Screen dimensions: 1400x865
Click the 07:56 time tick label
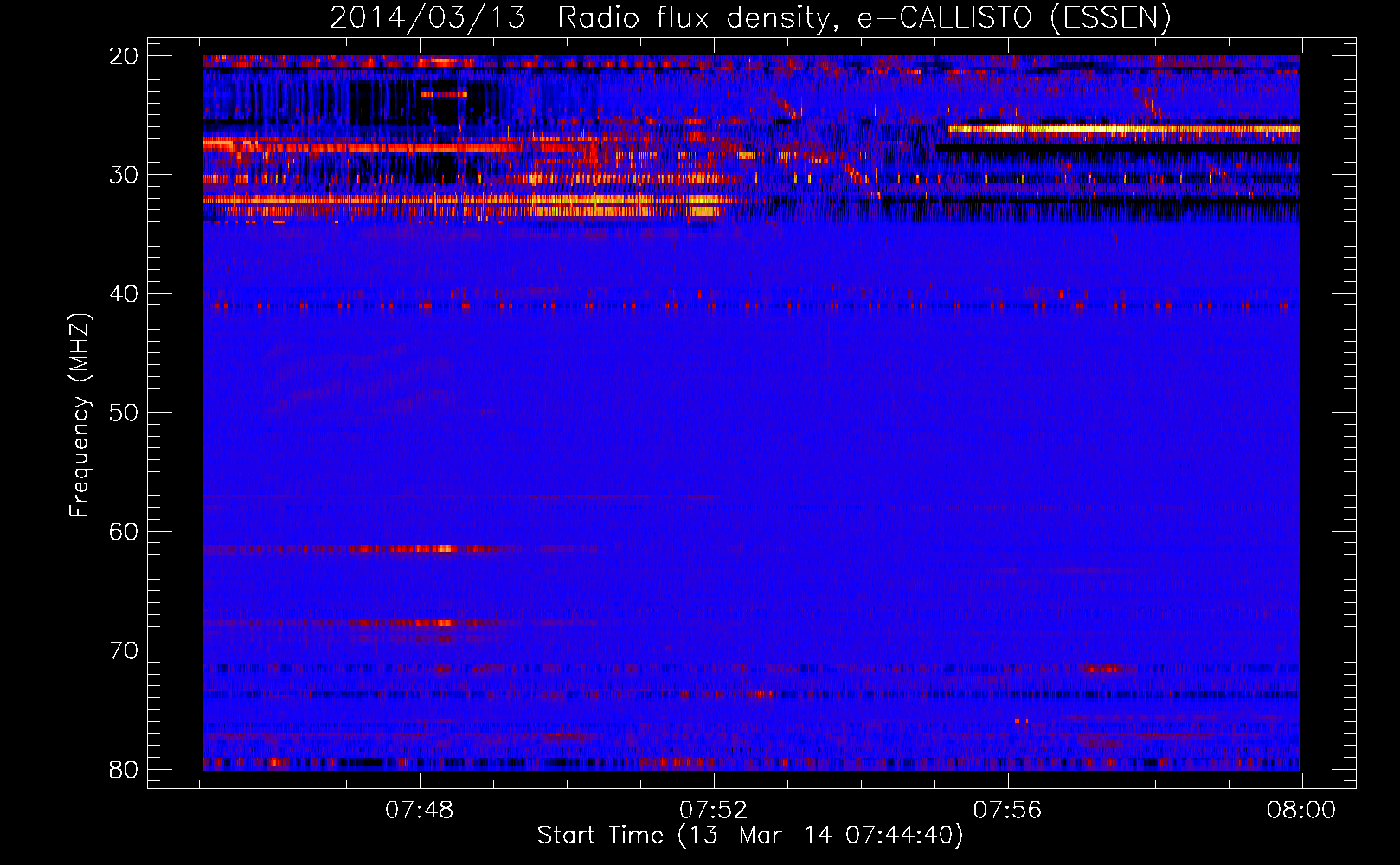click(1008, 811)
